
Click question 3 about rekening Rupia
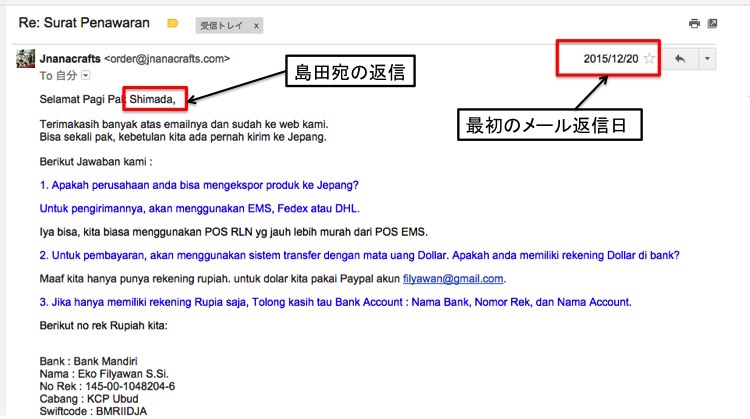(335, 302)
